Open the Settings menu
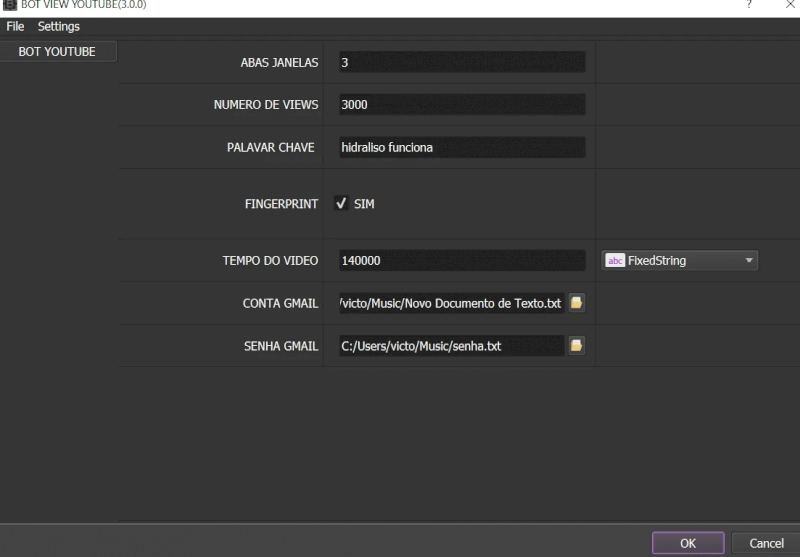Image resolution: width=800 pixels, height=557 pixels. [59, 27]
